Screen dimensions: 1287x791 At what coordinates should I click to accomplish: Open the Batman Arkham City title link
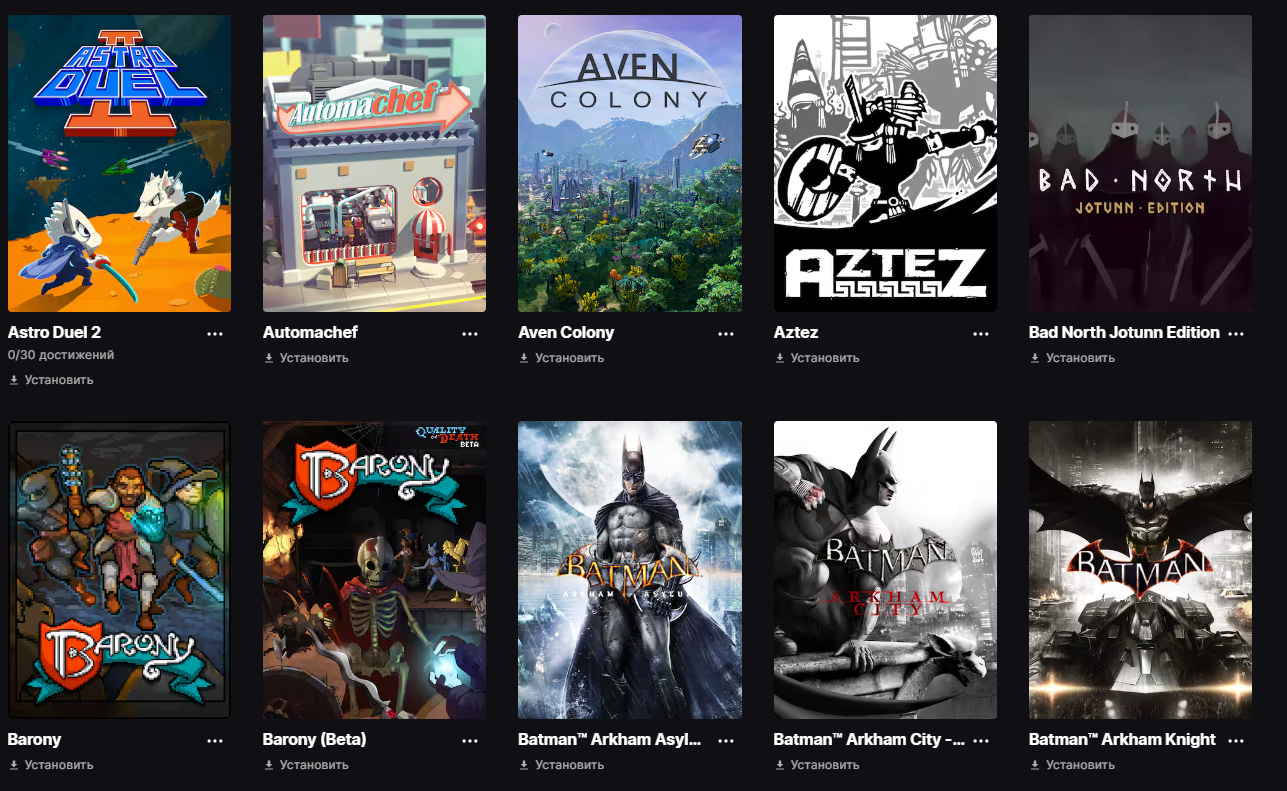click(869, 740)
